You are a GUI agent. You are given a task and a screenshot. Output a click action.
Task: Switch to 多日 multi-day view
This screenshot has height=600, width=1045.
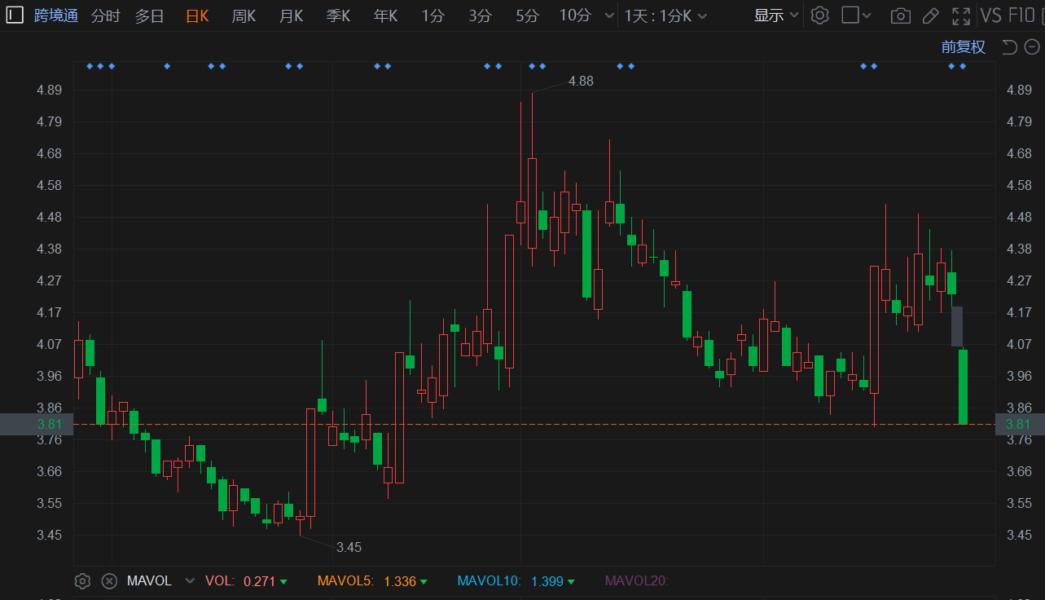point(149,15)
